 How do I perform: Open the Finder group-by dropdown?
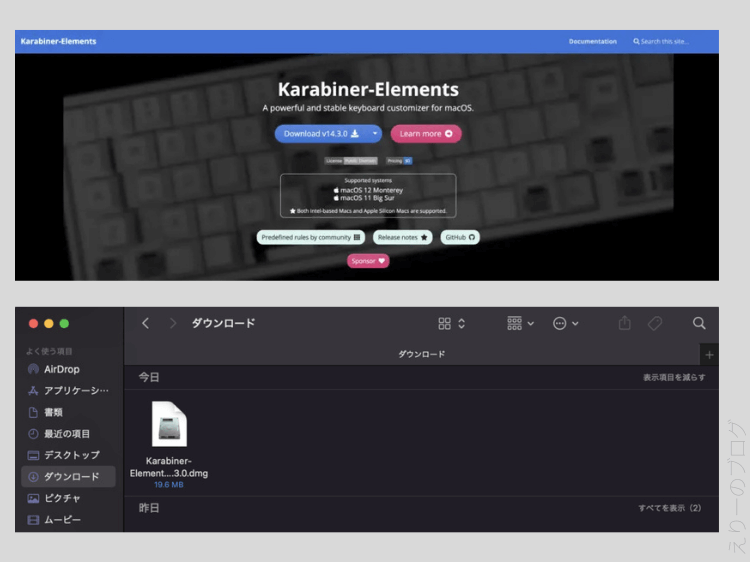pyautogui.click(x=520, y=323)
